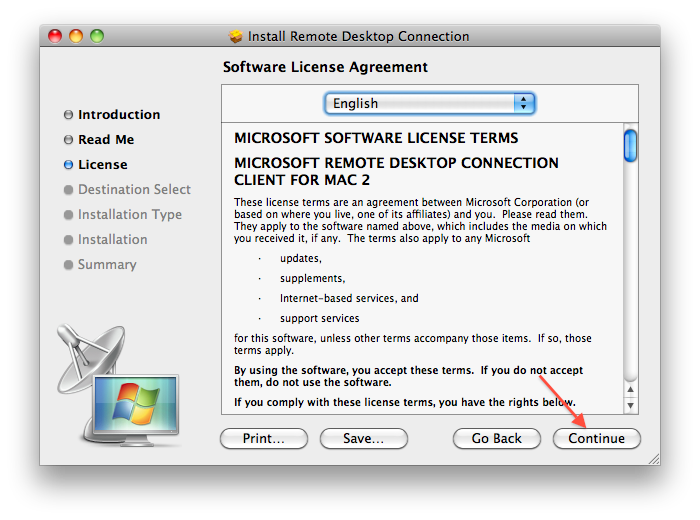Click the scroll down arrow in license pane
The width and height of the screenshot is (700, 520).
click(630, 405)
